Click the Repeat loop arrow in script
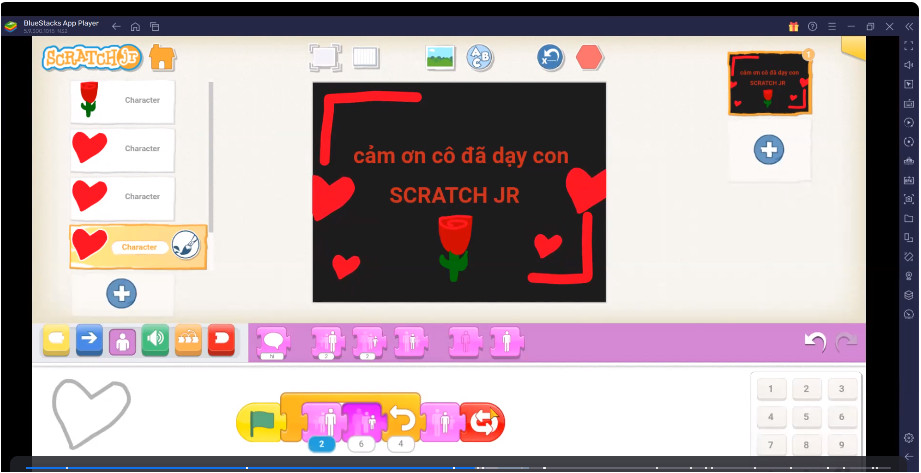 (402, 420)
